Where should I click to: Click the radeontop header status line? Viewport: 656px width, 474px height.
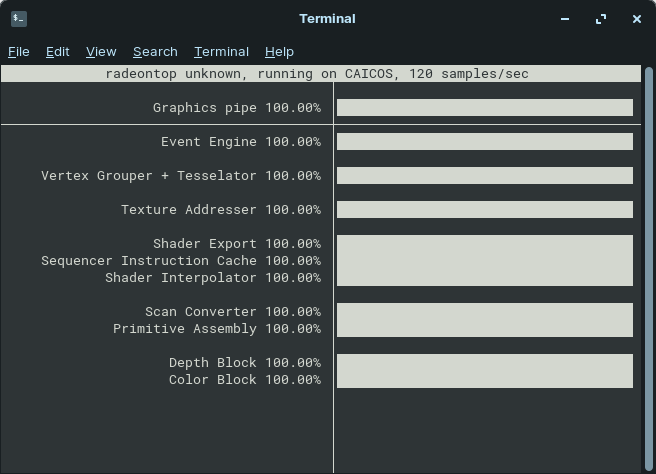[x=317, y=74]
